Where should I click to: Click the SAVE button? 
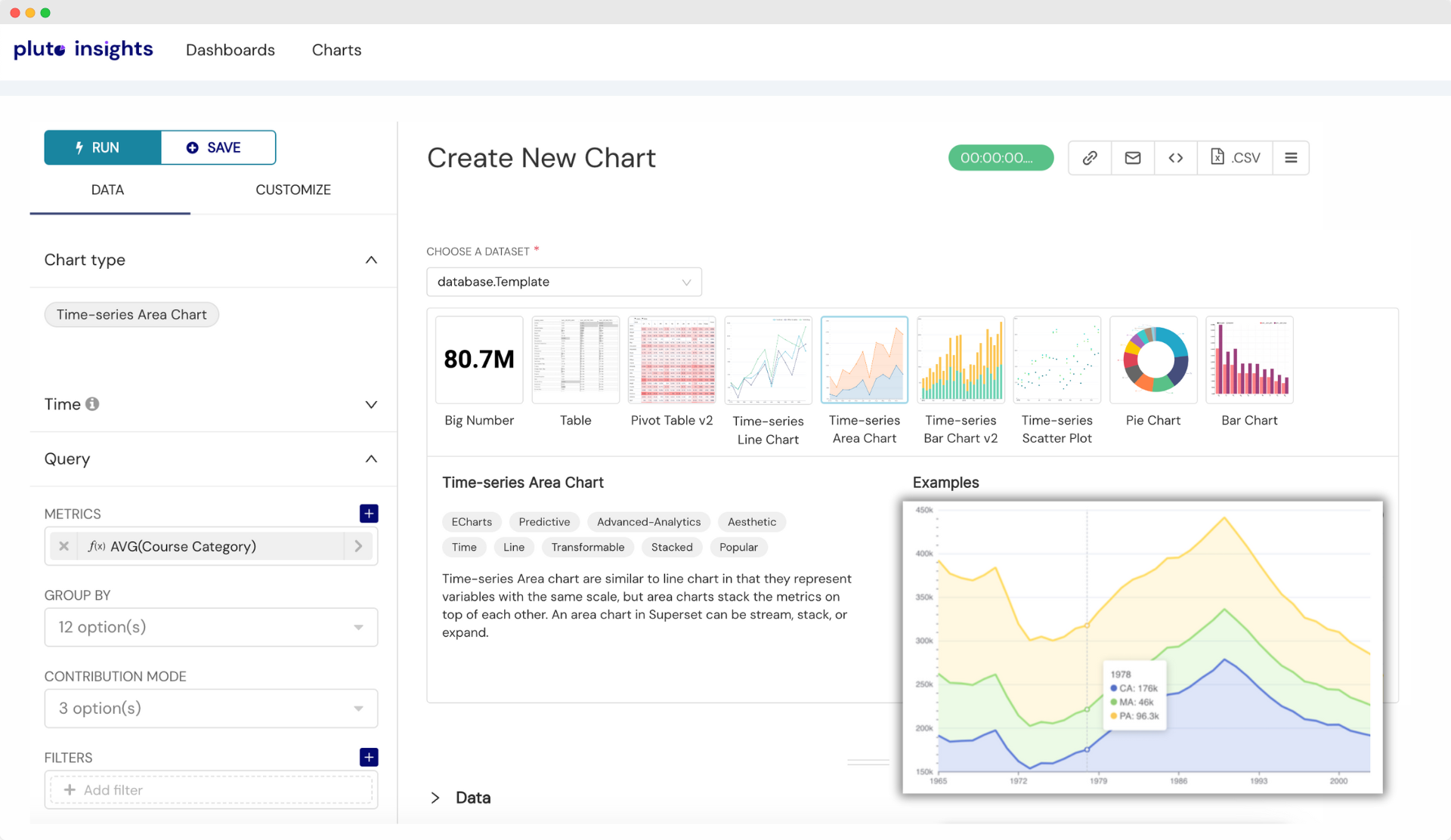[218, 147]
